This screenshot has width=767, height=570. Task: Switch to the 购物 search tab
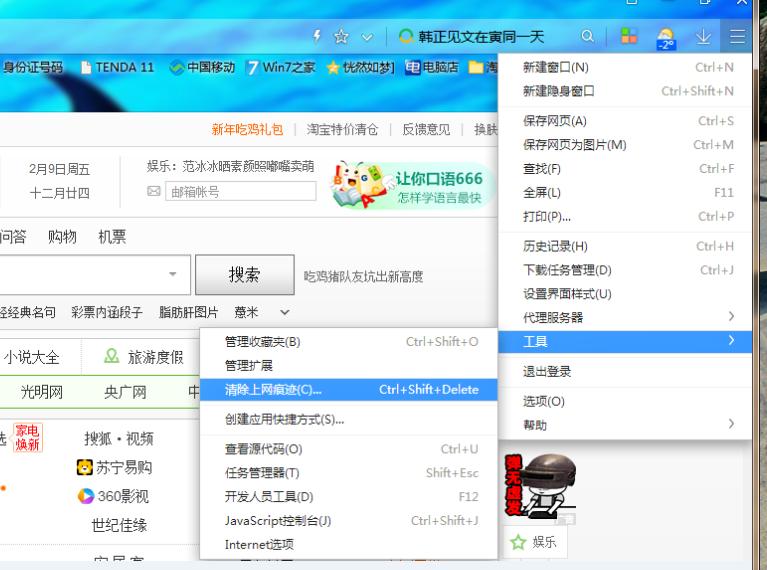62,237
